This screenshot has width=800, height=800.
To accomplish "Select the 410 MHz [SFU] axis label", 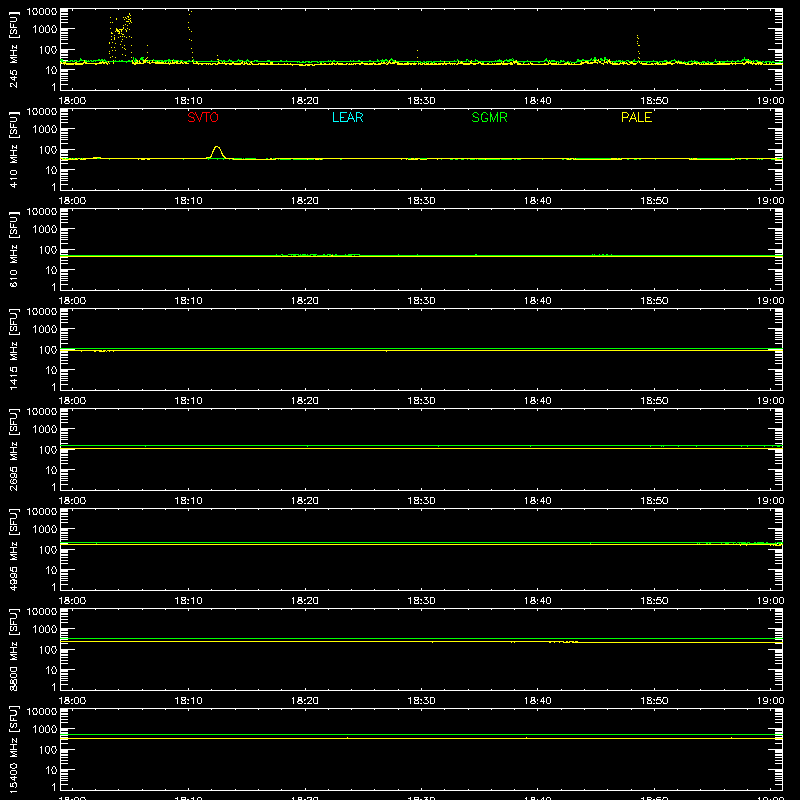I will click(14, 149).
